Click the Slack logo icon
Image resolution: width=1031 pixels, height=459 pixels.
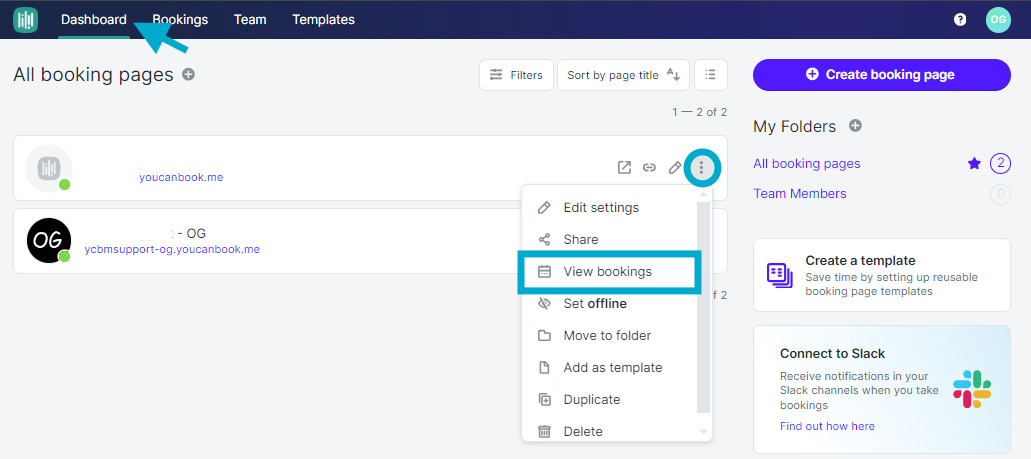click(x=972, y=389)
